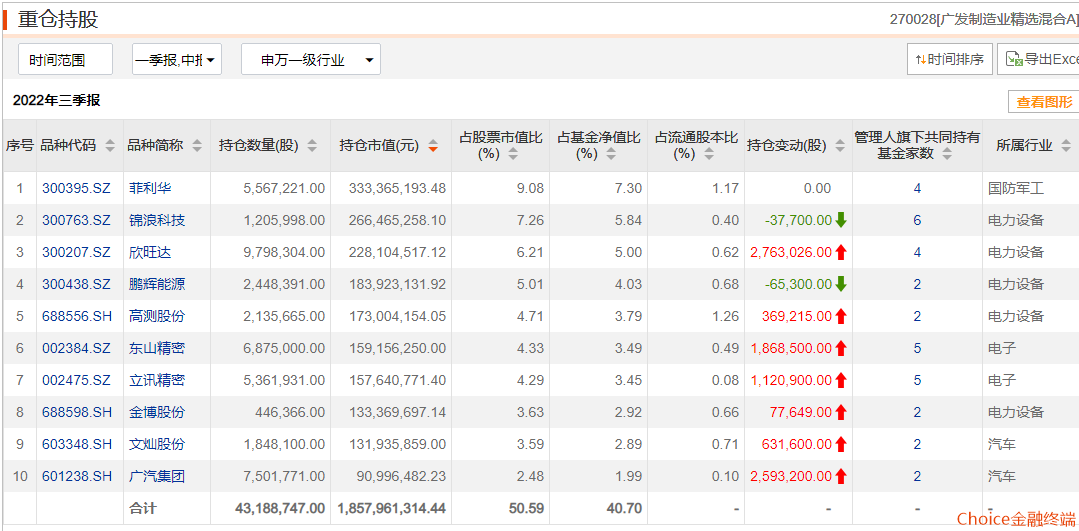
Task: Open stock code 002384.SZ link
Action: tap(76, 348)
